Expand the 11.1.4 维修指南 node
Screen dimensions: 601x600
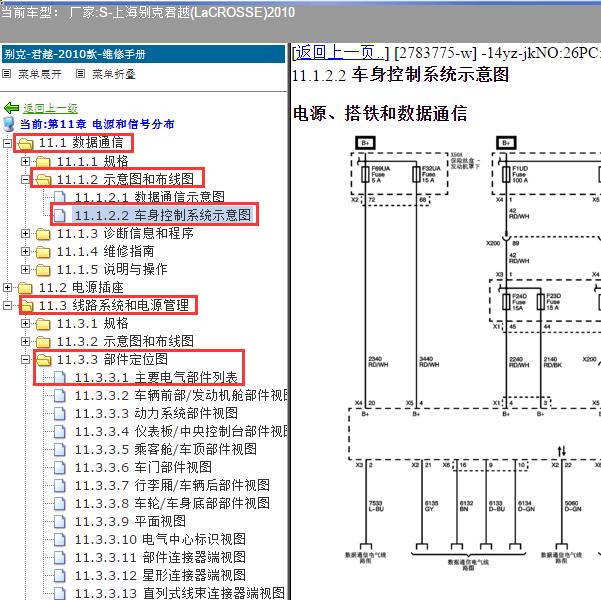coord(25,252)
